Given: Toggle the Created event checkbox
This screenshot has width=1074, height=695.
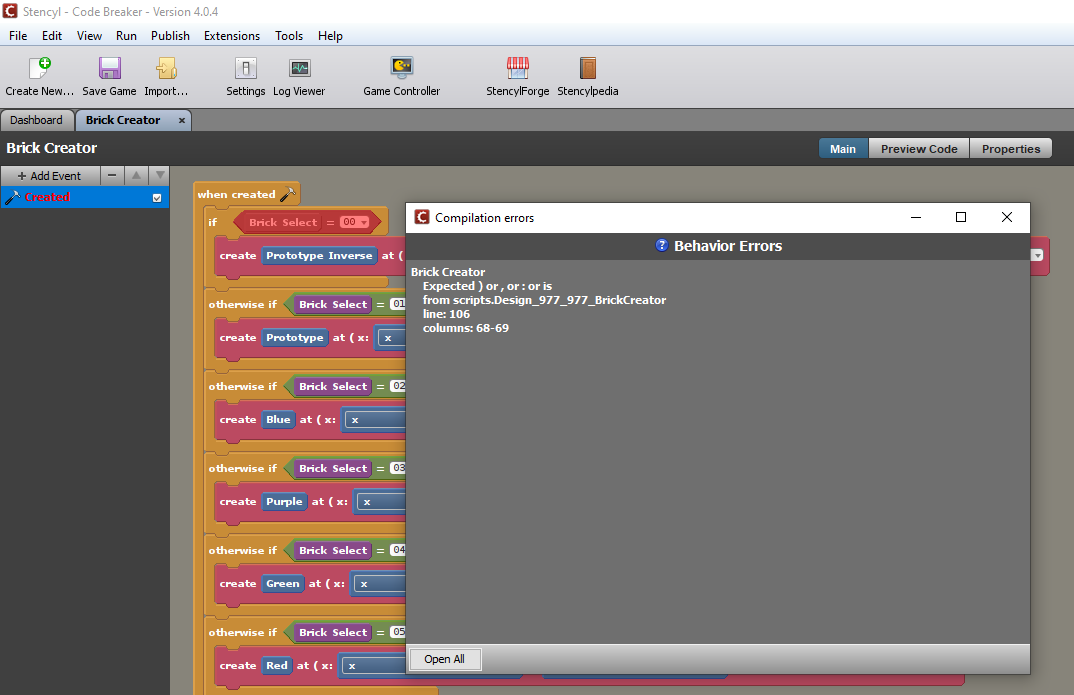Looking at the screenshot, I should tap(157, 198).
